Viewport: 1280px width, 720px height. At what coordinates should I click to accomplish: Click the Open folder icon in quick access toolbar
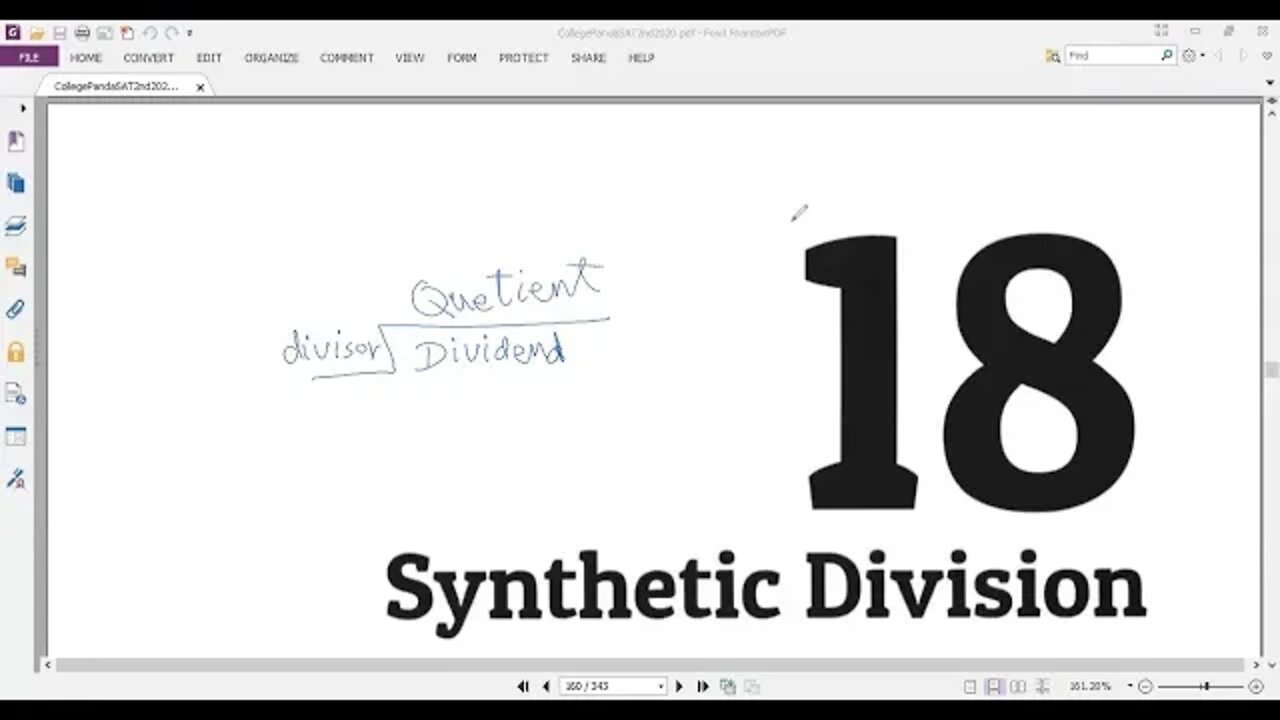(36, 33)
